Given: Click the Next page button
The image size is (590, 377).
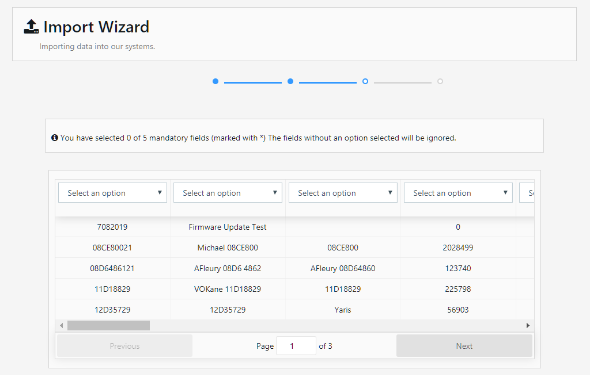Looking at the screenshot, I should pos(464,346).
